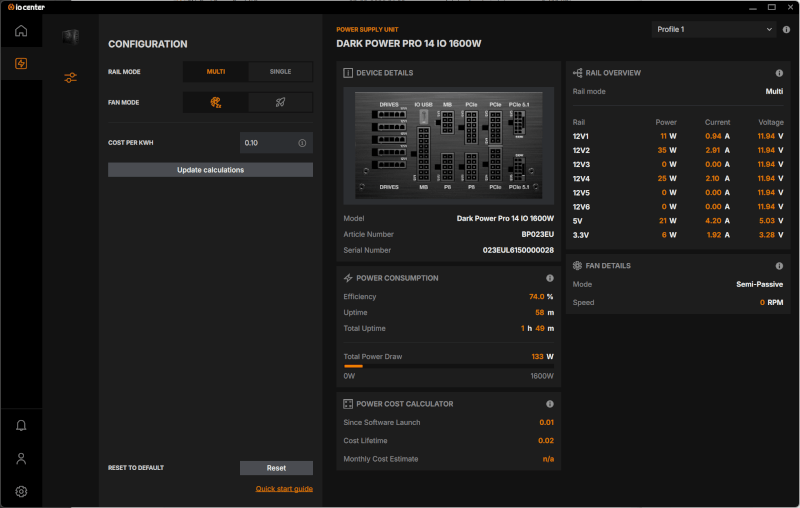Image resolution: width=800 pixels, height=508 pixels.
Task: Click the 133 W total power draw value
Action: [542, 357]
